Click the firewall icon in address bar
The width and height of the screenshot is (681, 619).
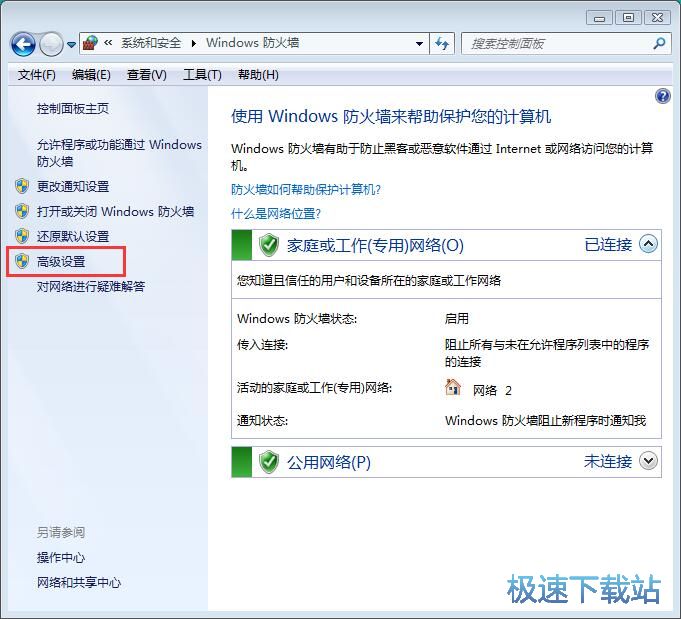tap(91, 43)
